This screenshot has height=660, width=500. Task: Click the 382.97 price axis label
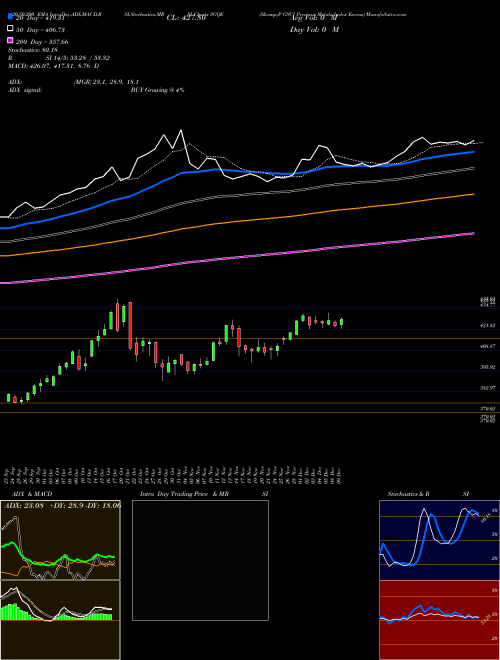[x=488, y=388]
